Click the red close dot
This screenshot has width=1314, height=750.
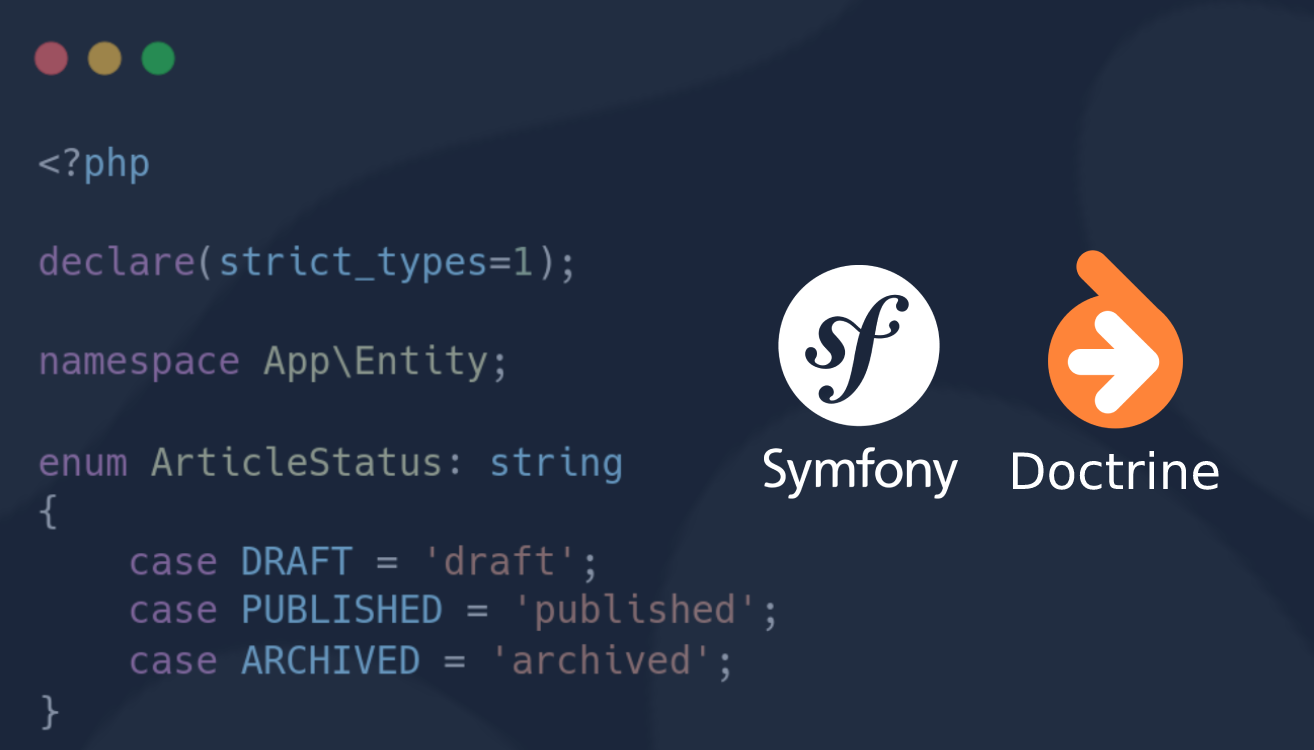pyautogui.click(x=51, y=58)
